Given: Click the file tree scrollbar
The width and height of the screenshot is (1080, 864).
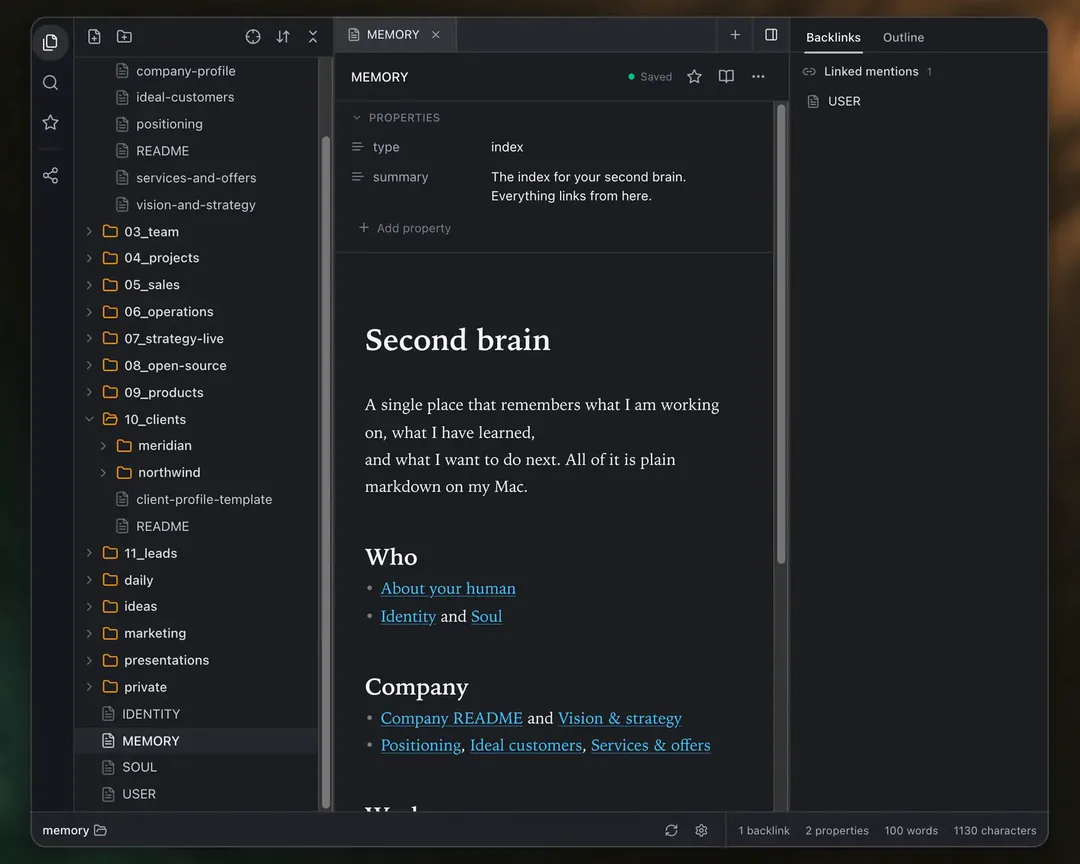Looking at the screenshot, I should pos(325,472).
